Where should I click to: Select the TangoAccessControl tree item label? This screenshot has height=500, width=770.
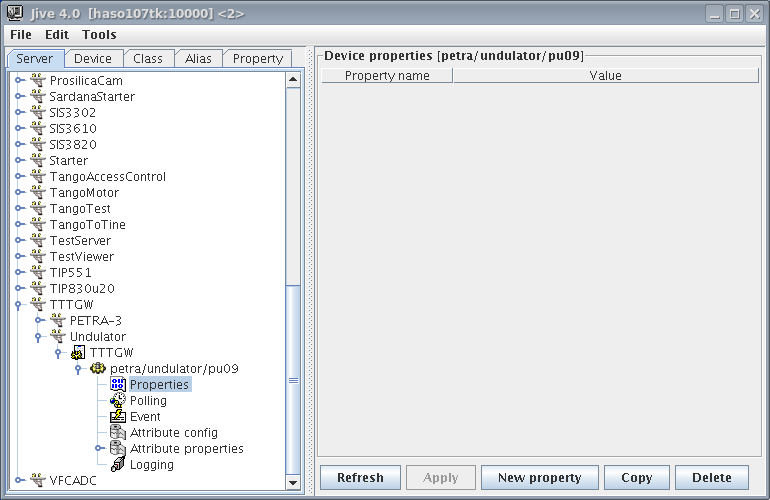(108, 176)
